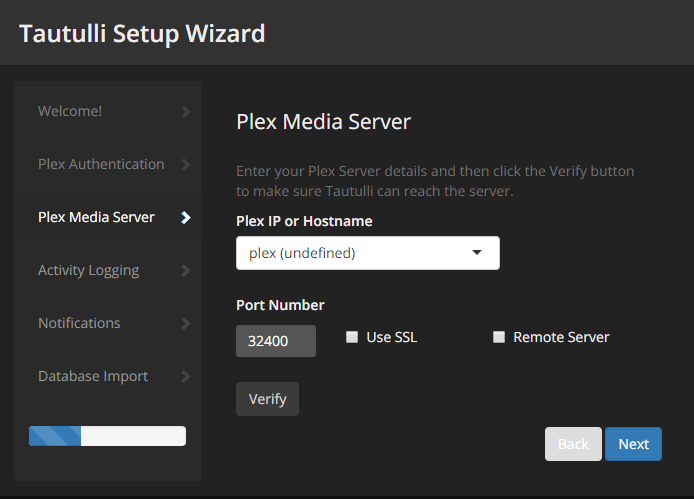Viewport: 694px width, 499px height.
Task: Click the Back button
Action: pyautogui.click(x=573, y=444)
